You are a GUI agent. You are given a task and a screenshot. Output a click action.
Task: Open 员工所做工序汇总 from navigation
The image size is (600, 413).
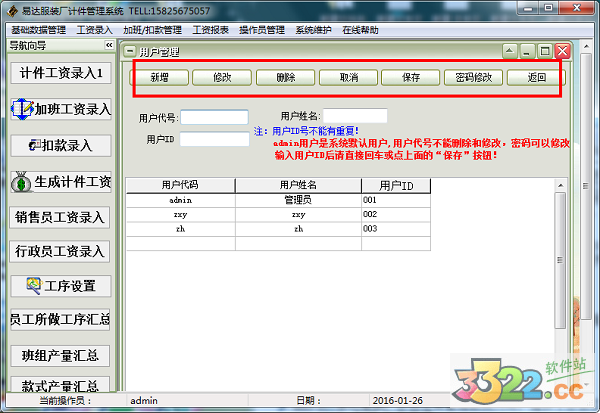click(x=60, y=319)
